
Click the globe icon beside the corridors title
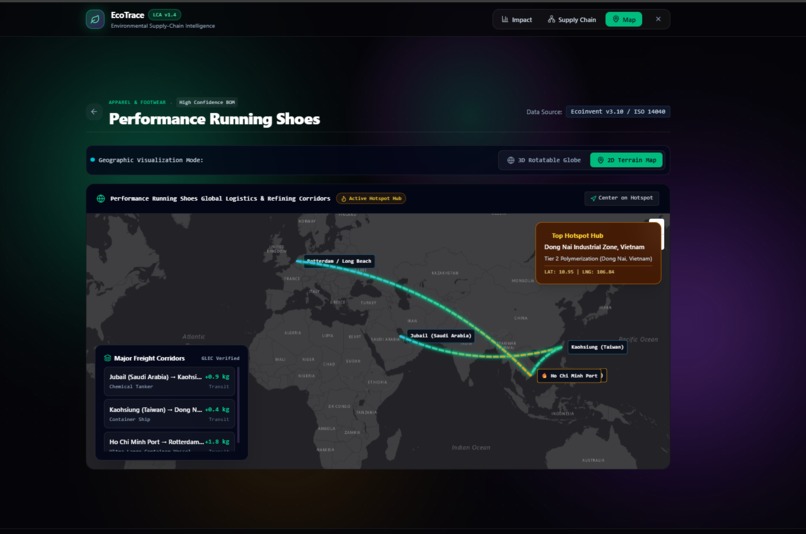(101, 198)
